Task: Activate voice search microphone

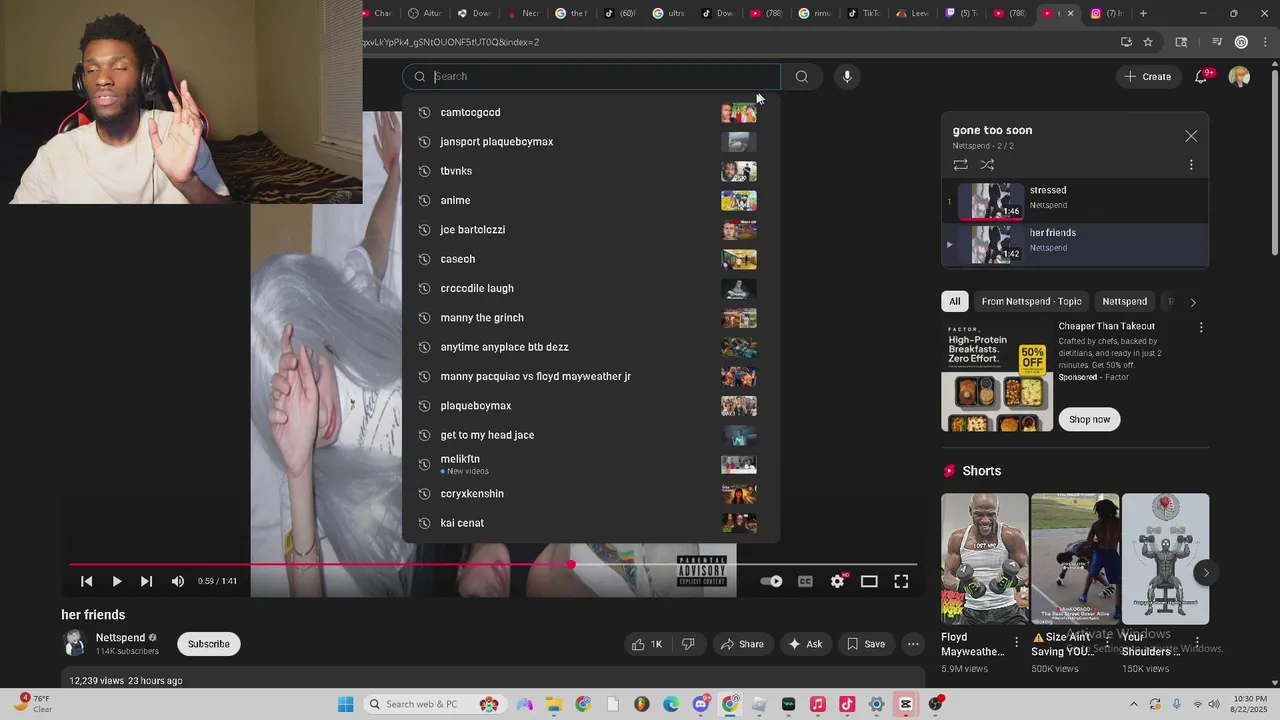Action: pyautogui.click(x=847, y=76)
